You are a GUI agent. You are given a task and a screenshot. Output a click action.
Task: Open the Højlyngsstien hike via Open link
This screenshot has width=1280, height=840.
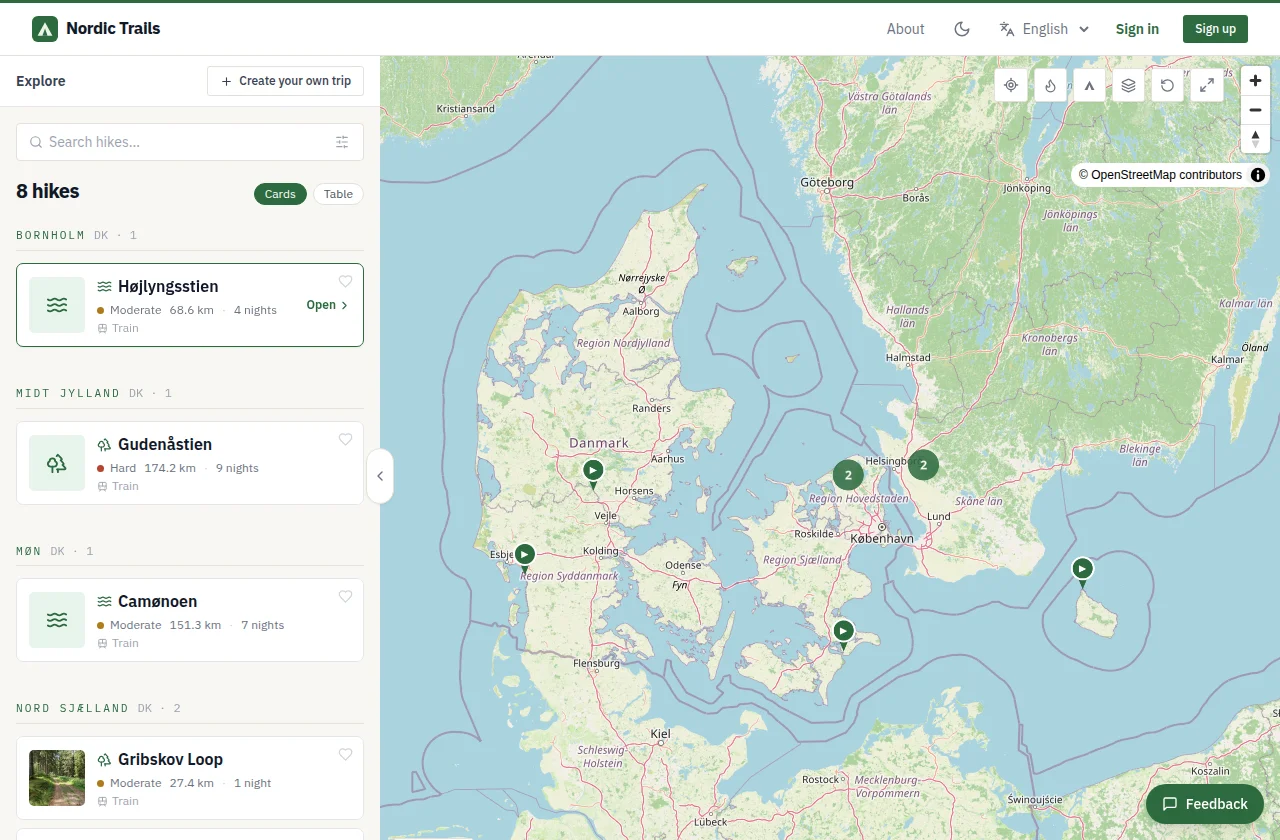pyautogui.click(x=327, y=305)
